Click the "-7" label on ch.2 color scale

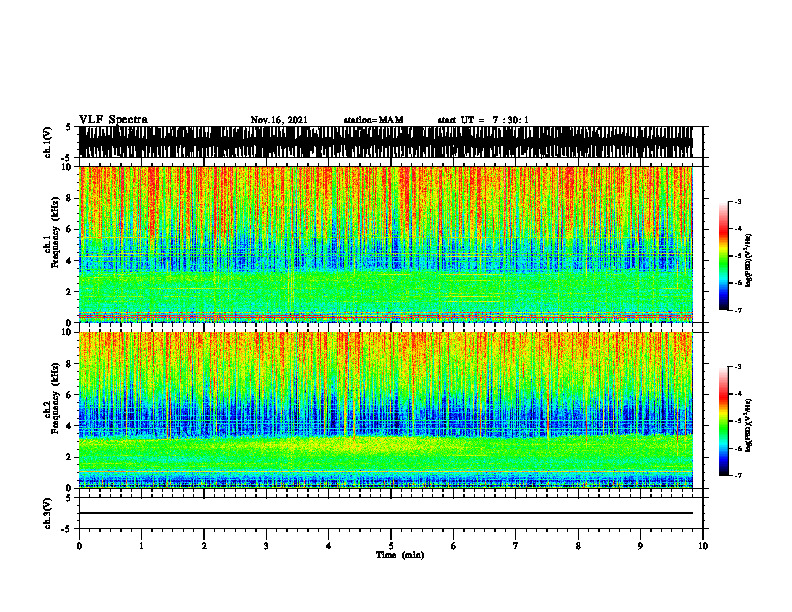tap(738, 475)
